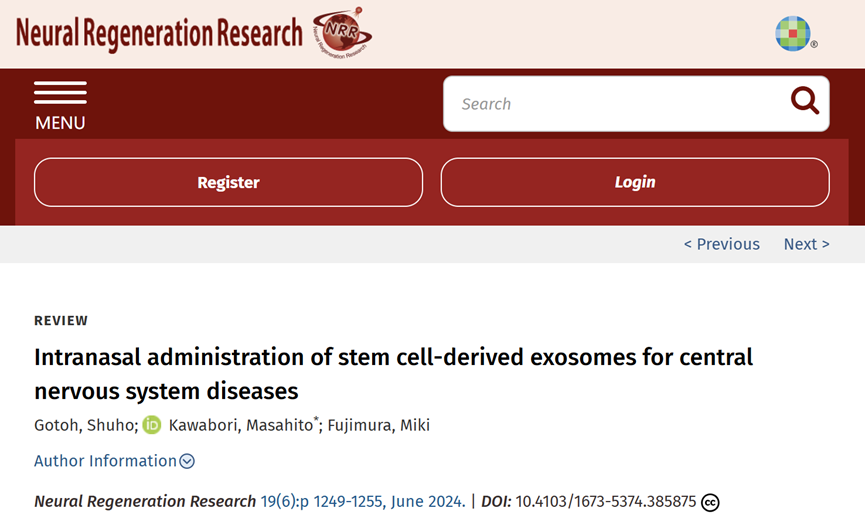Click the Wolters Kluwer logo icon

(x=794, y=33)
